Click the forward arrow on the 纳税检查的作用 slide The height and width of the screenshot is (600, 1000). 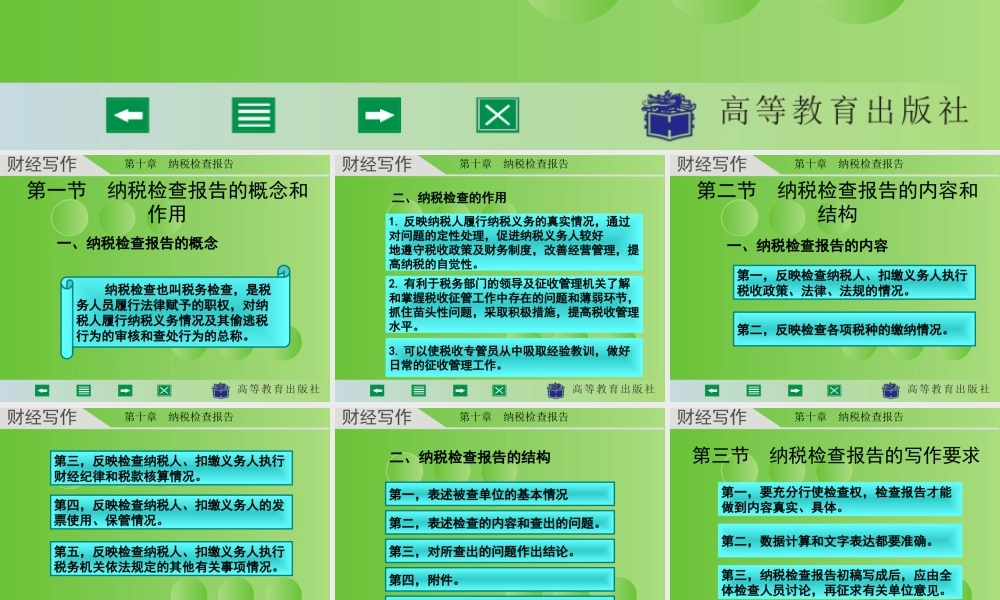(x=460, y=390)
